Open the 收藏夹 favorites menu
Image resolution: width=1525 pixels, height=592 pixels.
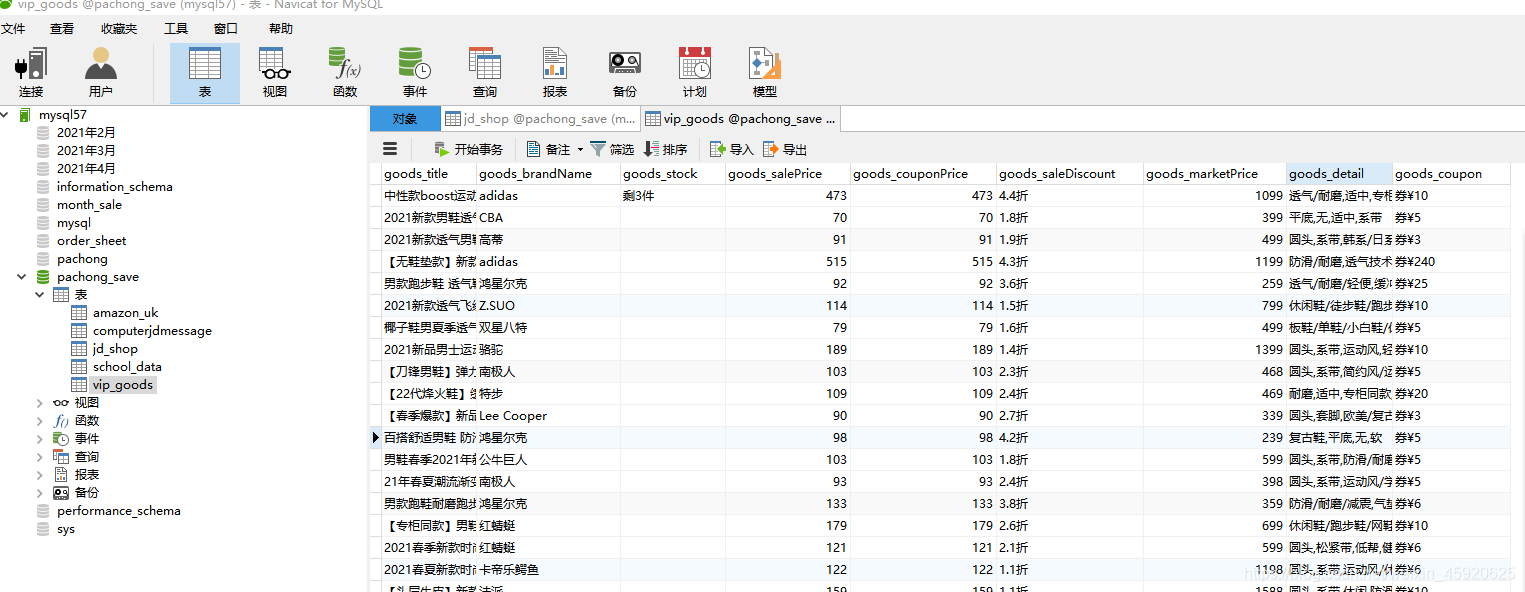point(119,29)
